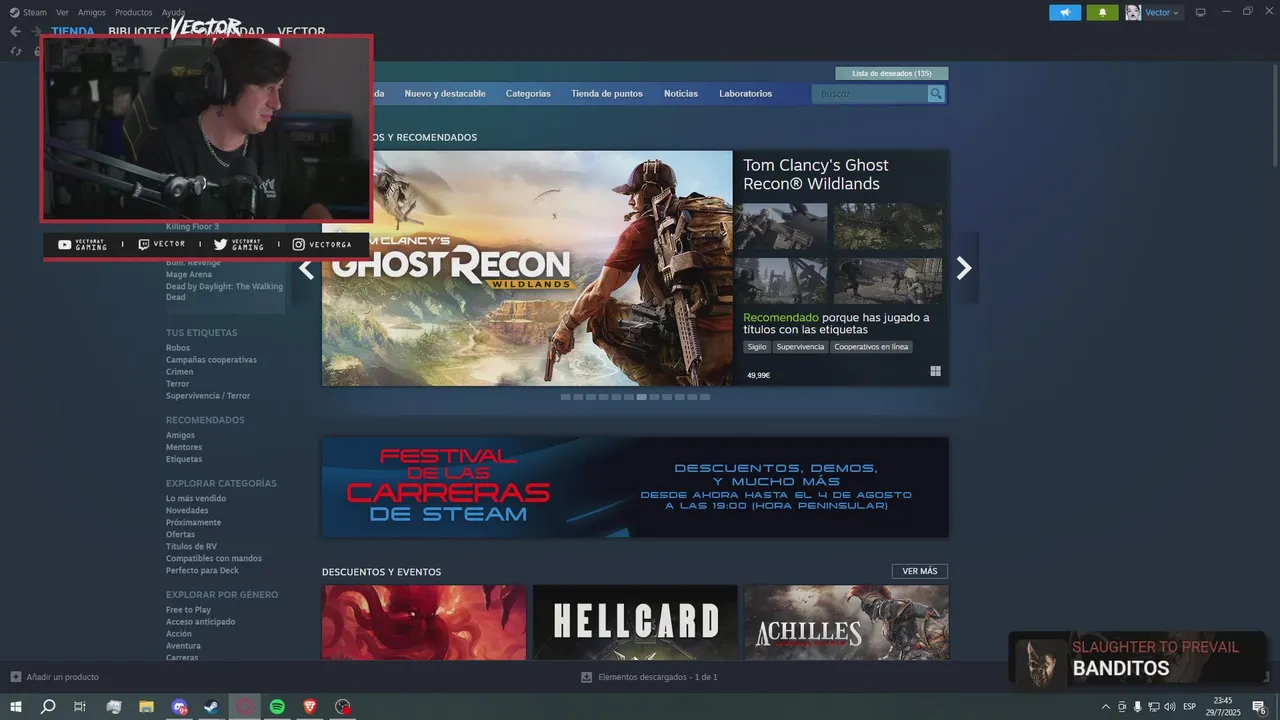This screenshot has height=720, width=1280.
Task: Select the Cooperativos en línea tag
Action: point(871,347)
